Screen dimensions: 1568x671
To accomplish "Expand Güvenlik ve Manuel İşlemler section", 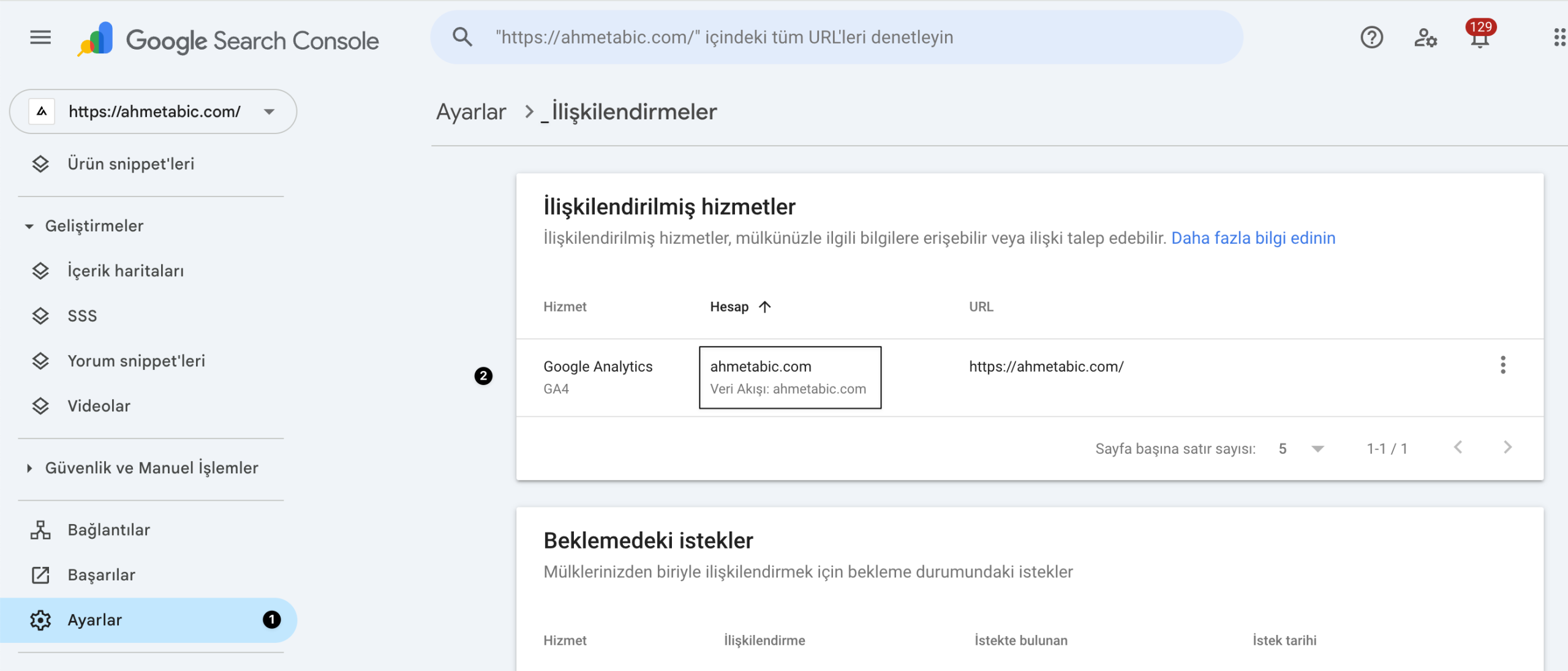I will coord(29,468).
